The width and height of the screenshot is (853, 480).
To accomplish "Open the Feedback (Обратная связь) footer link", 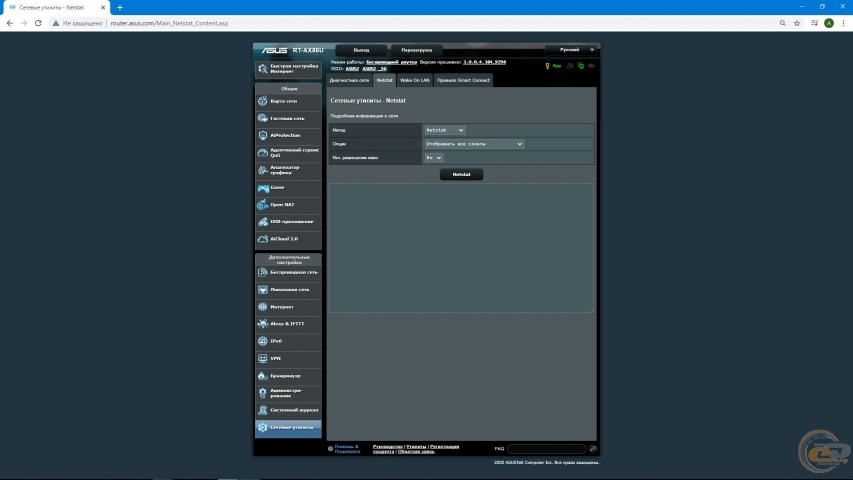I will point(416,452).
